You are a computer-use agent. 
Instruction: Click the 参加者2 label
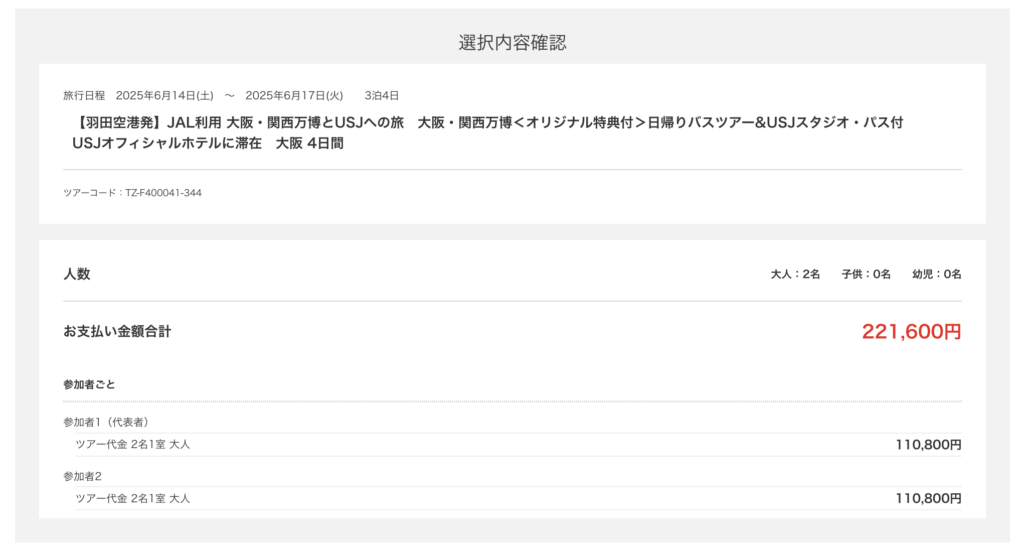[x=83, y=476]
